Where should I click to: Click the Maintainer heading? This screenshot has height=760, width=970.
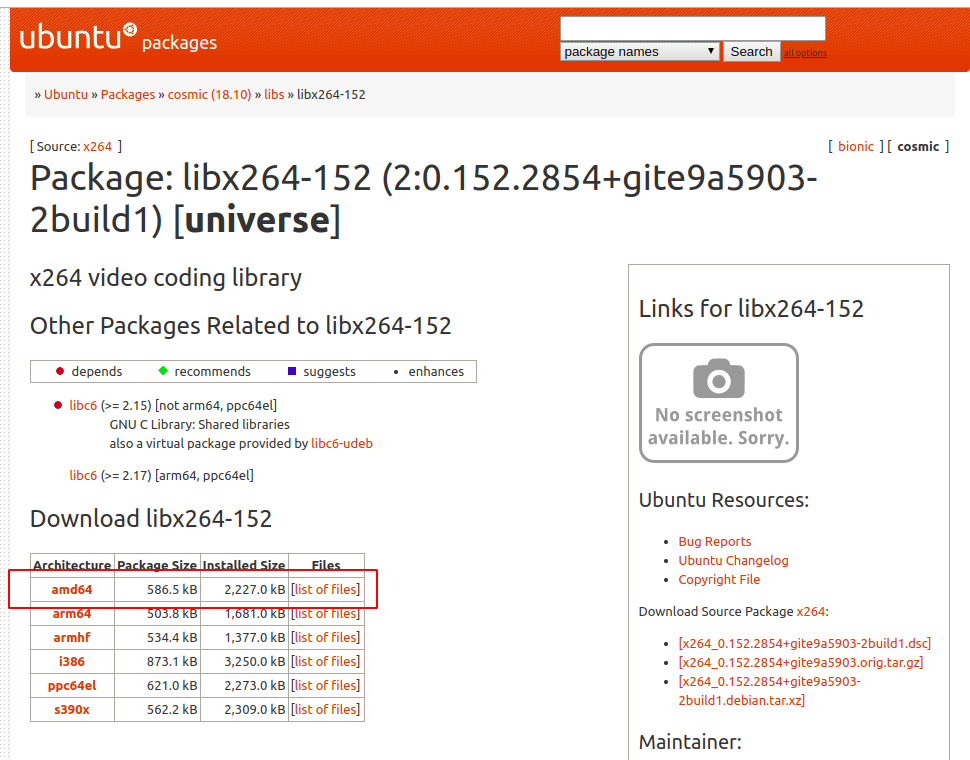click(x=690, y=741)
